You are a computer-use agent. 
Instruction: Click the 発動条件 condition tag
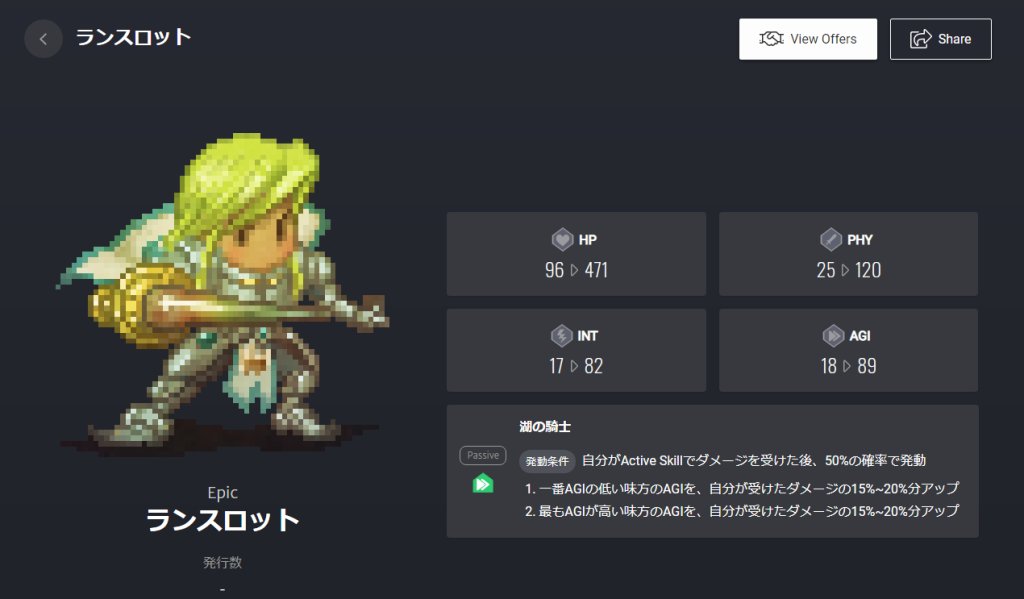[x=547, y=461]
